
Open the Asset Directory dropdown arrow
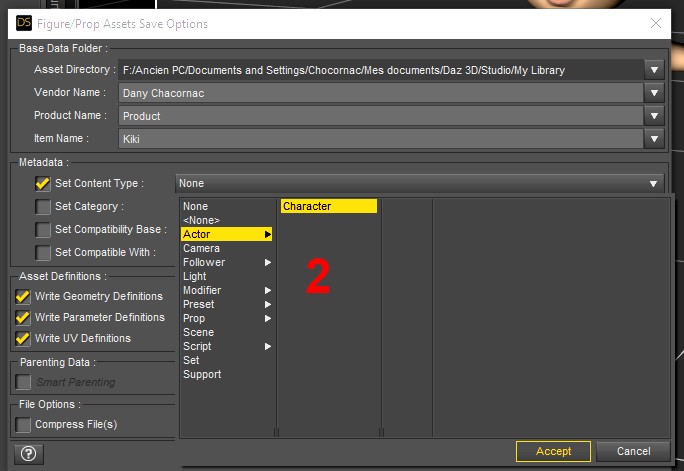tap(654, 70)
